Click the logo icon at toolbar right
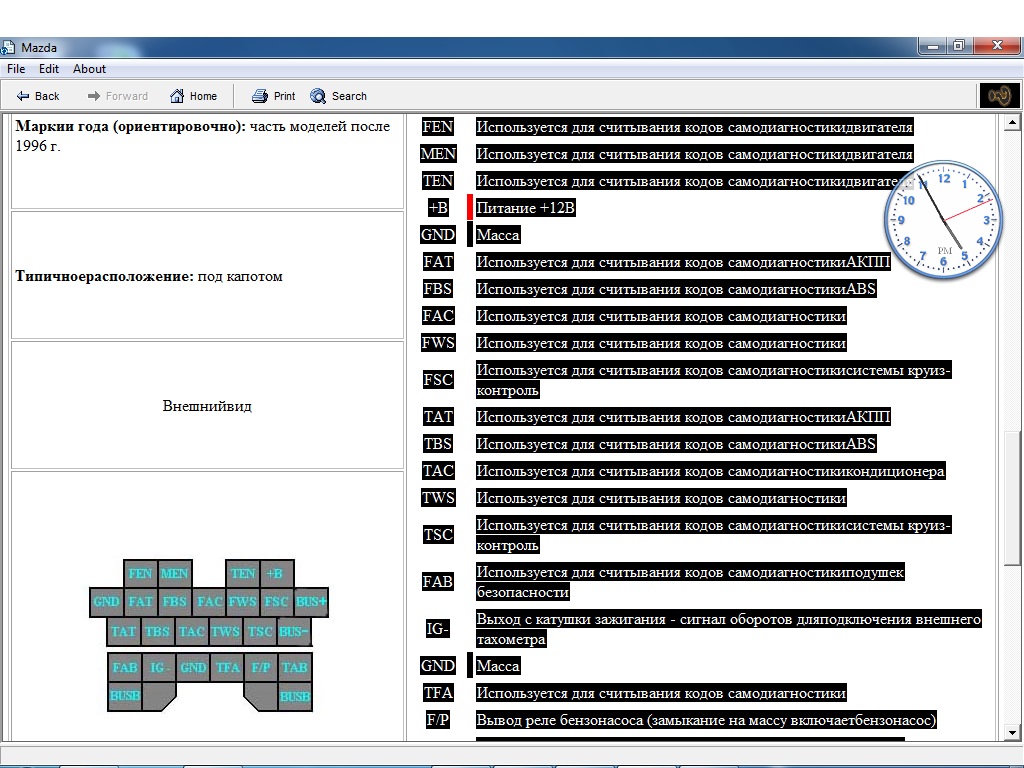The image size is (1024, 768). pyautogui.click(x=999, y=96)
